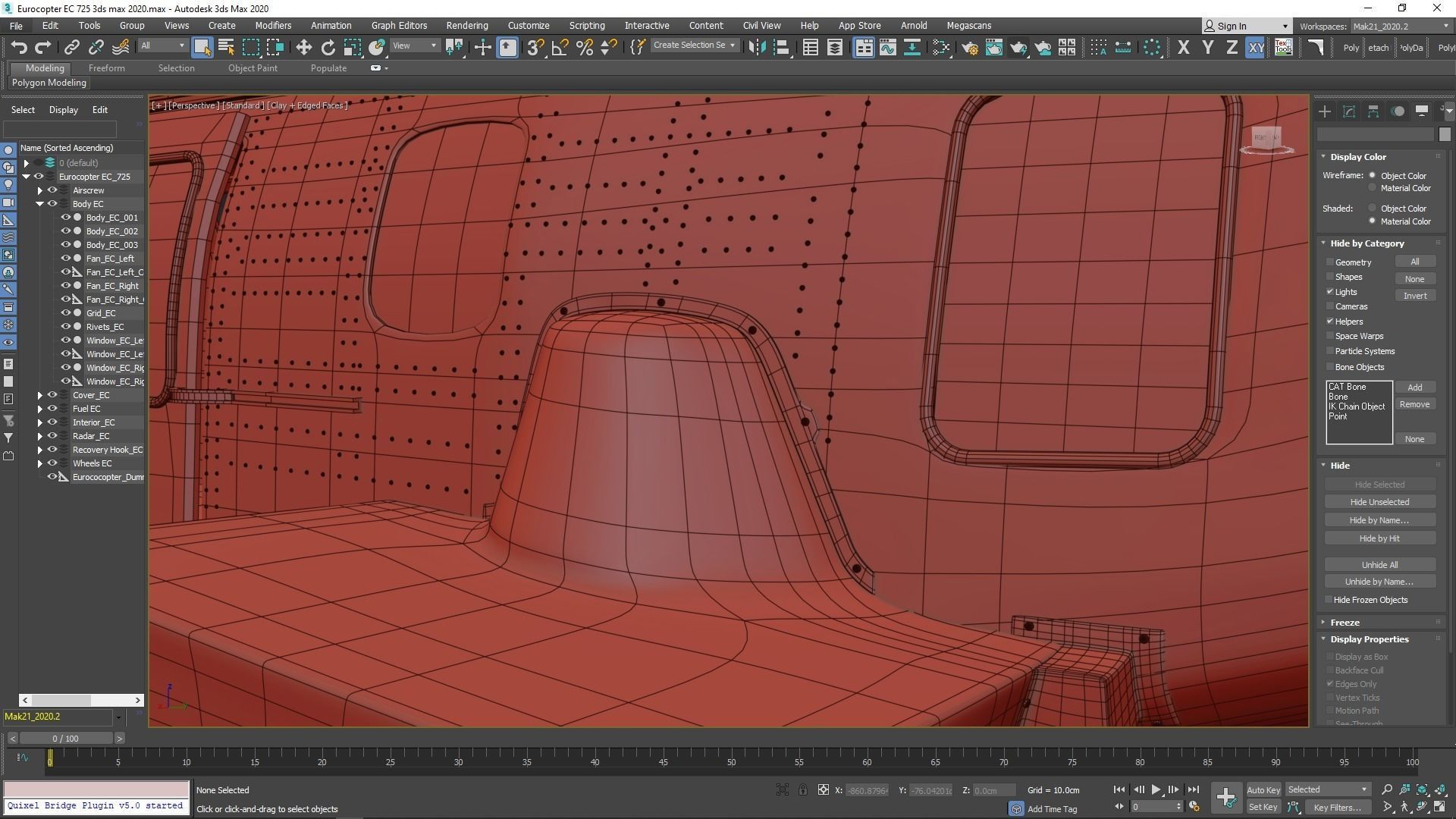
Task: Expand the Cover_EC tree group
Action: pos(39,395)
